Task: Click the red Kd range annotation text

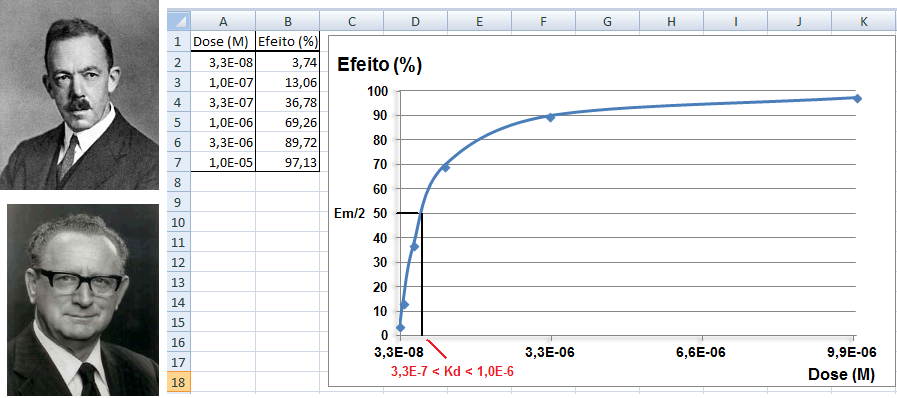Action: 452,371
